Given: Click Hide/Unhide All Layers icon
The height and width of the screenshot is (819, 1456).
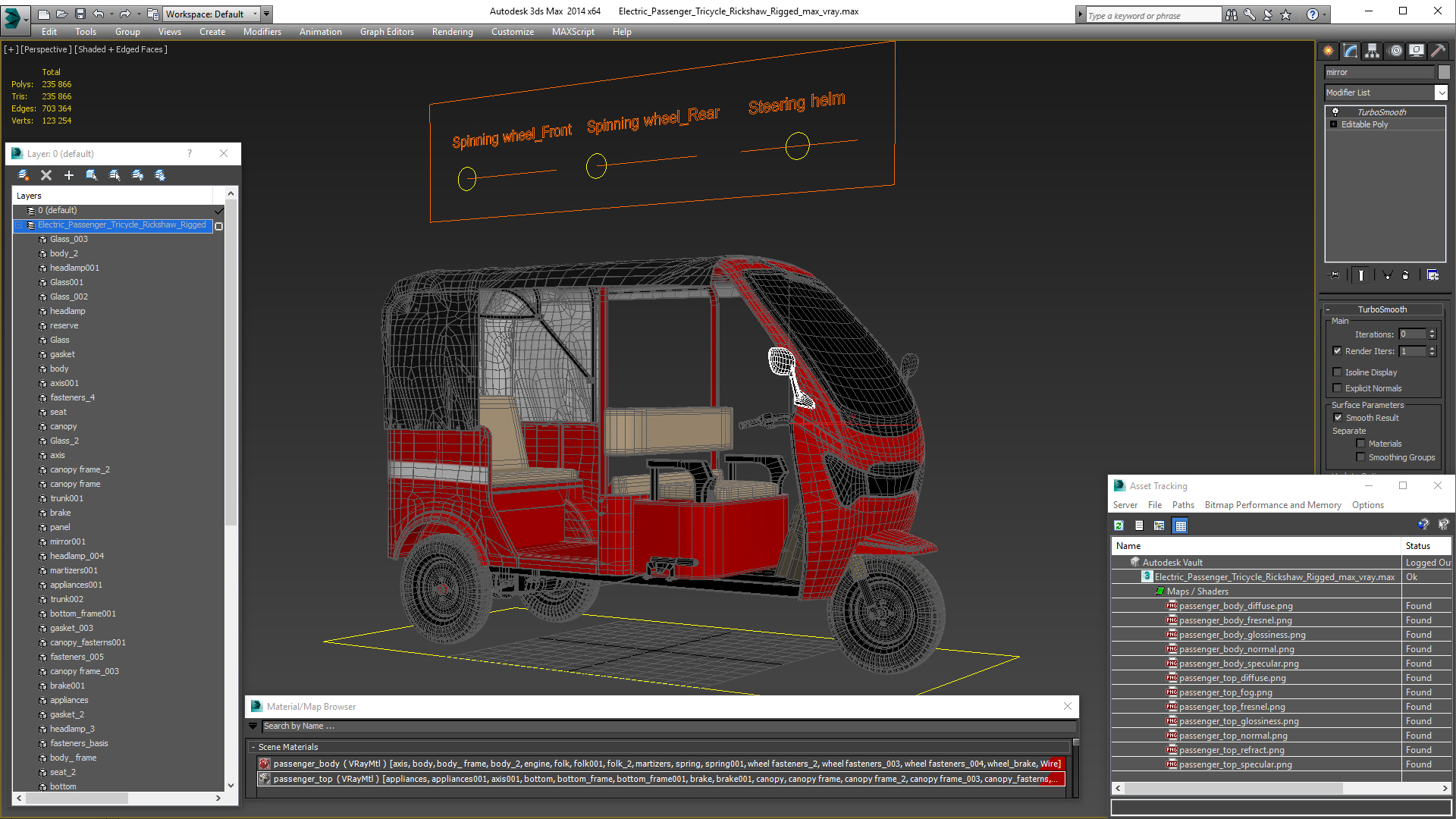Looking at the screenshot, I should tap(137, 175).
